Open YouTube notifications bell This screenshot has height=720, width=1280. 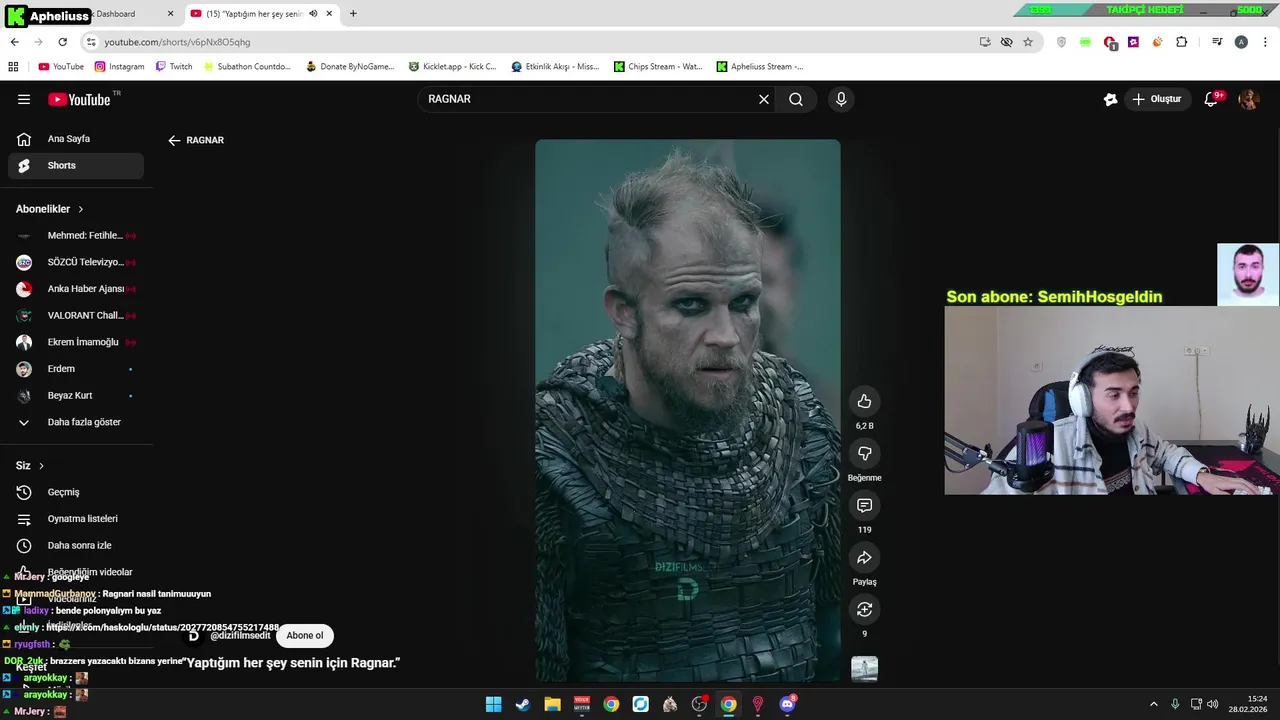1211,99
